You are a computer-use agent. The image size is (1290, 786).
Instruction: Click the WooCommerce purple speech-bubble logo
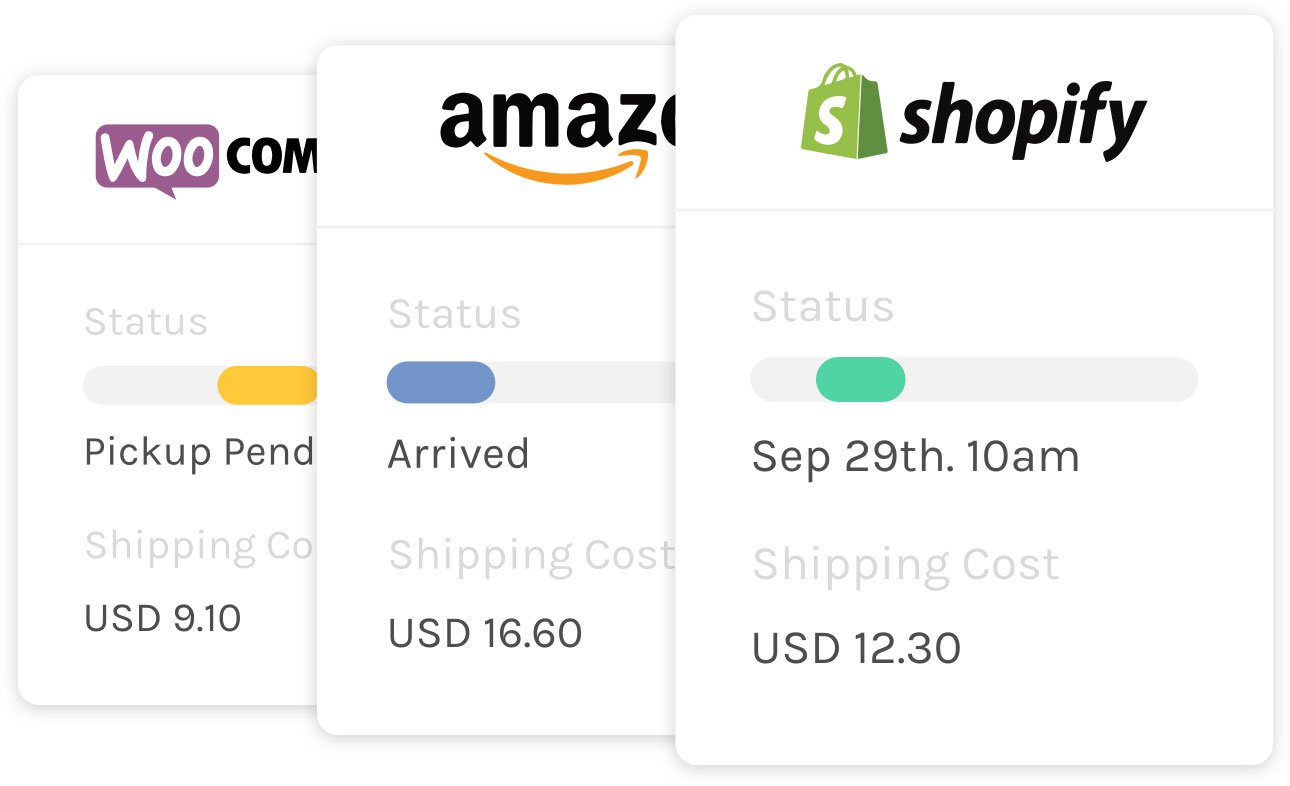[x=158, y=158]
